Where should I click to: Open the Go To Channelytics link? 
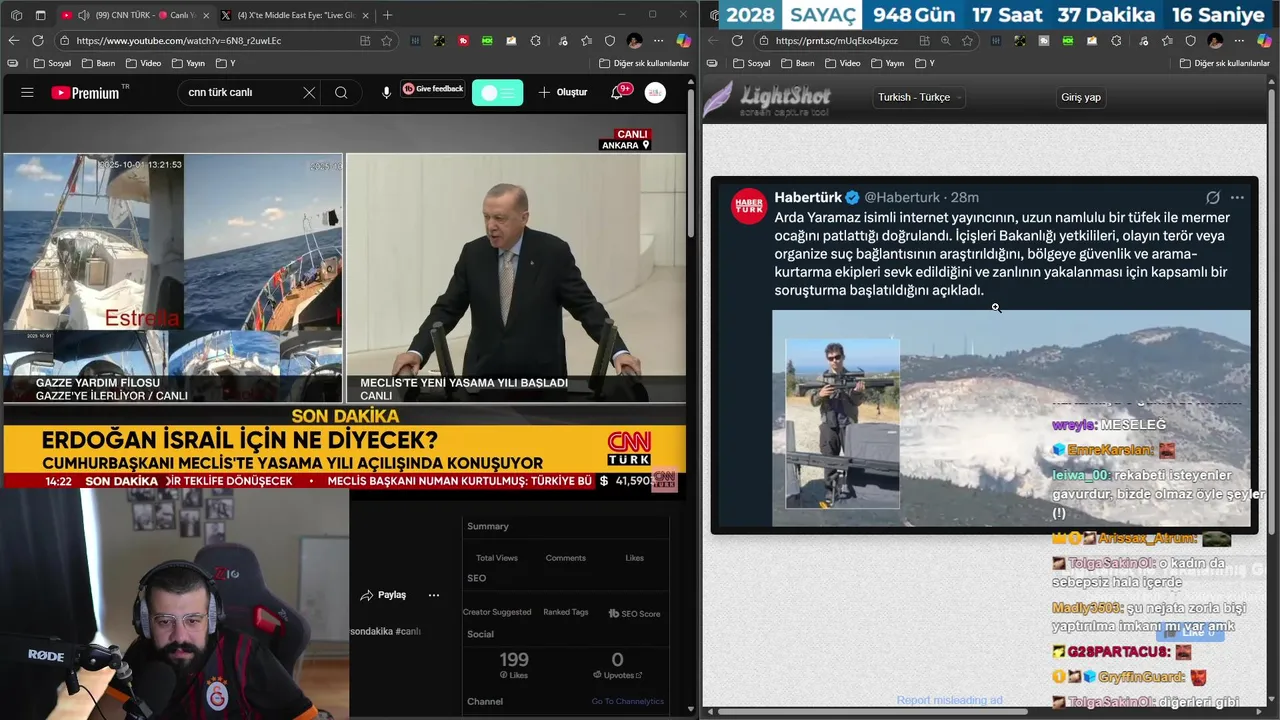(x=628, y=701)
